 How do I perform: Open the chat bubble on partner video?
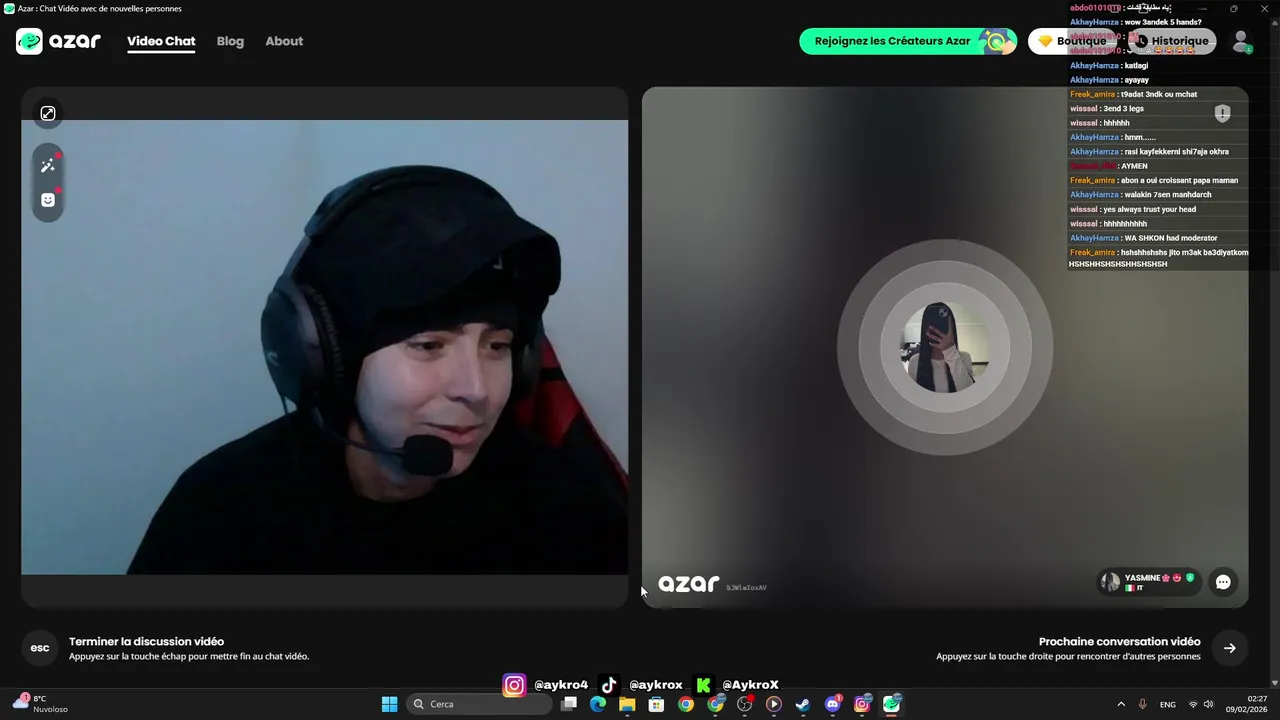click(1223, 582)
